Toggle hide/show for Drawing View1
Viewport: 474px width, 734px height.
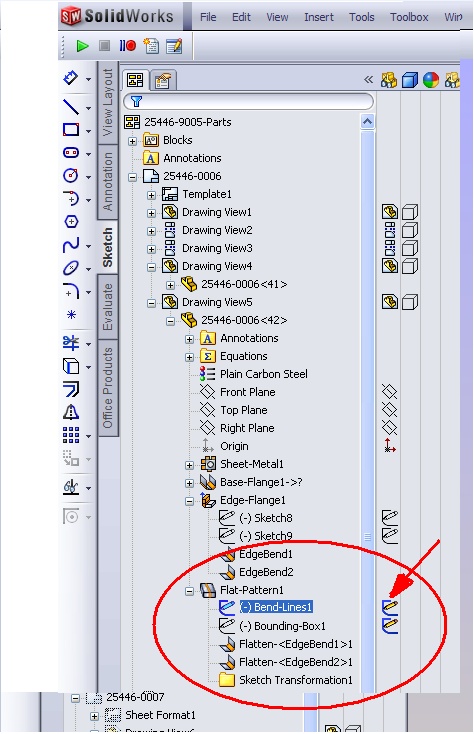click(x=389, y=212)
